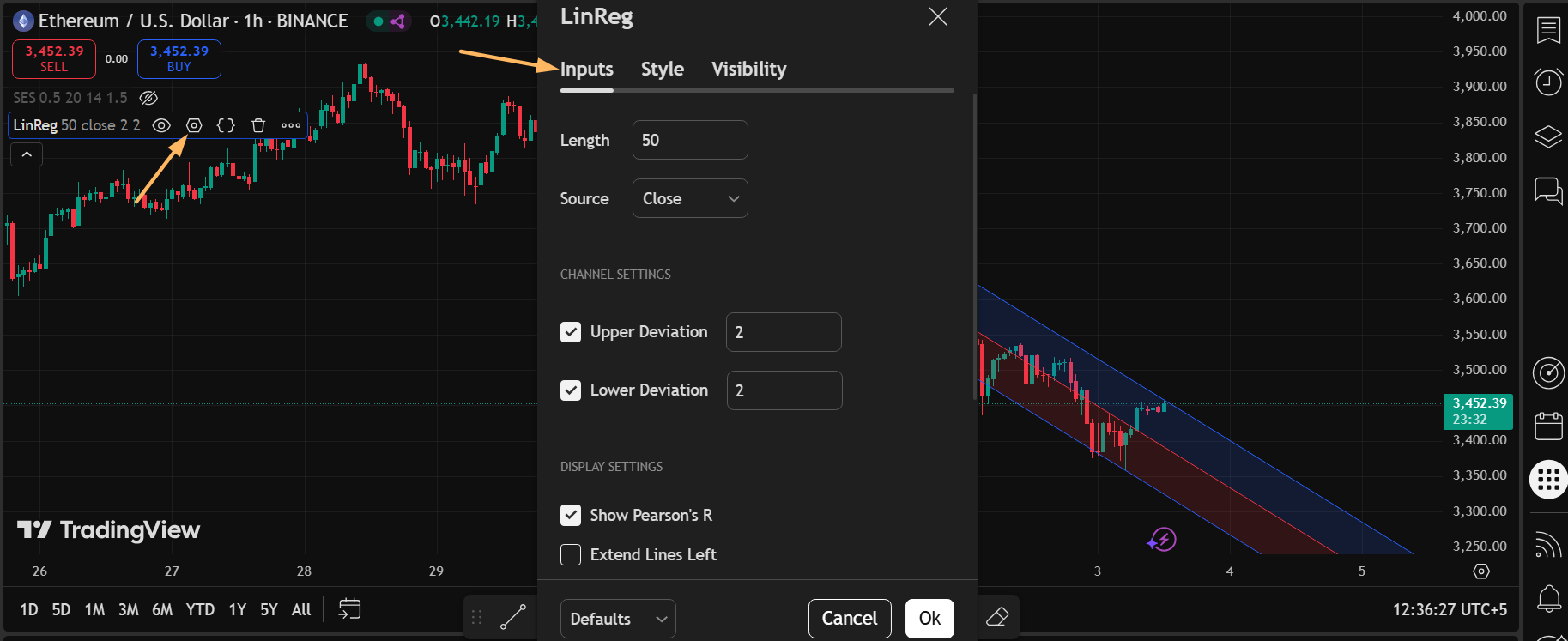
Task: Click Cancel in LinReg dialog
Action: click(x=850, y=619)
